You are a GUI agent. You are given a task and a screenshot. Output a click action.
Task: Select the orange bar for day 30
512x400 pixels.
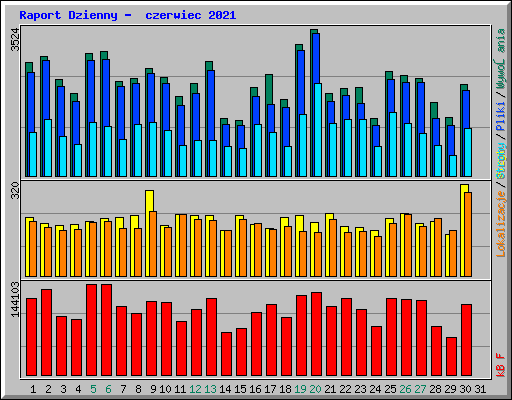(x=468, y=234)
